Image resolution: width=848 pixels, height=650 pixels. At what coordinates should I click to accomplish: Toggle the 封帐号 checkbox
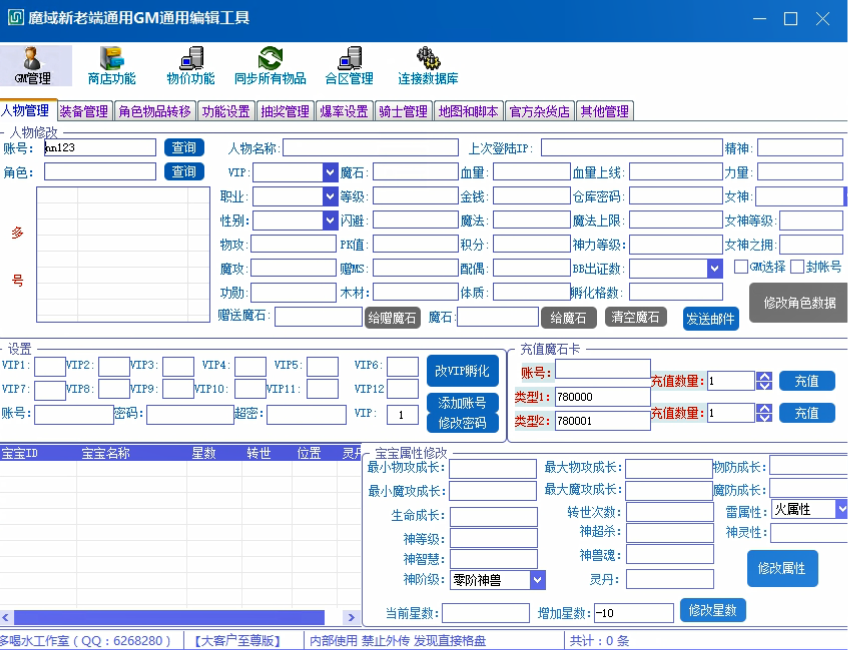(x=797, y=267)
